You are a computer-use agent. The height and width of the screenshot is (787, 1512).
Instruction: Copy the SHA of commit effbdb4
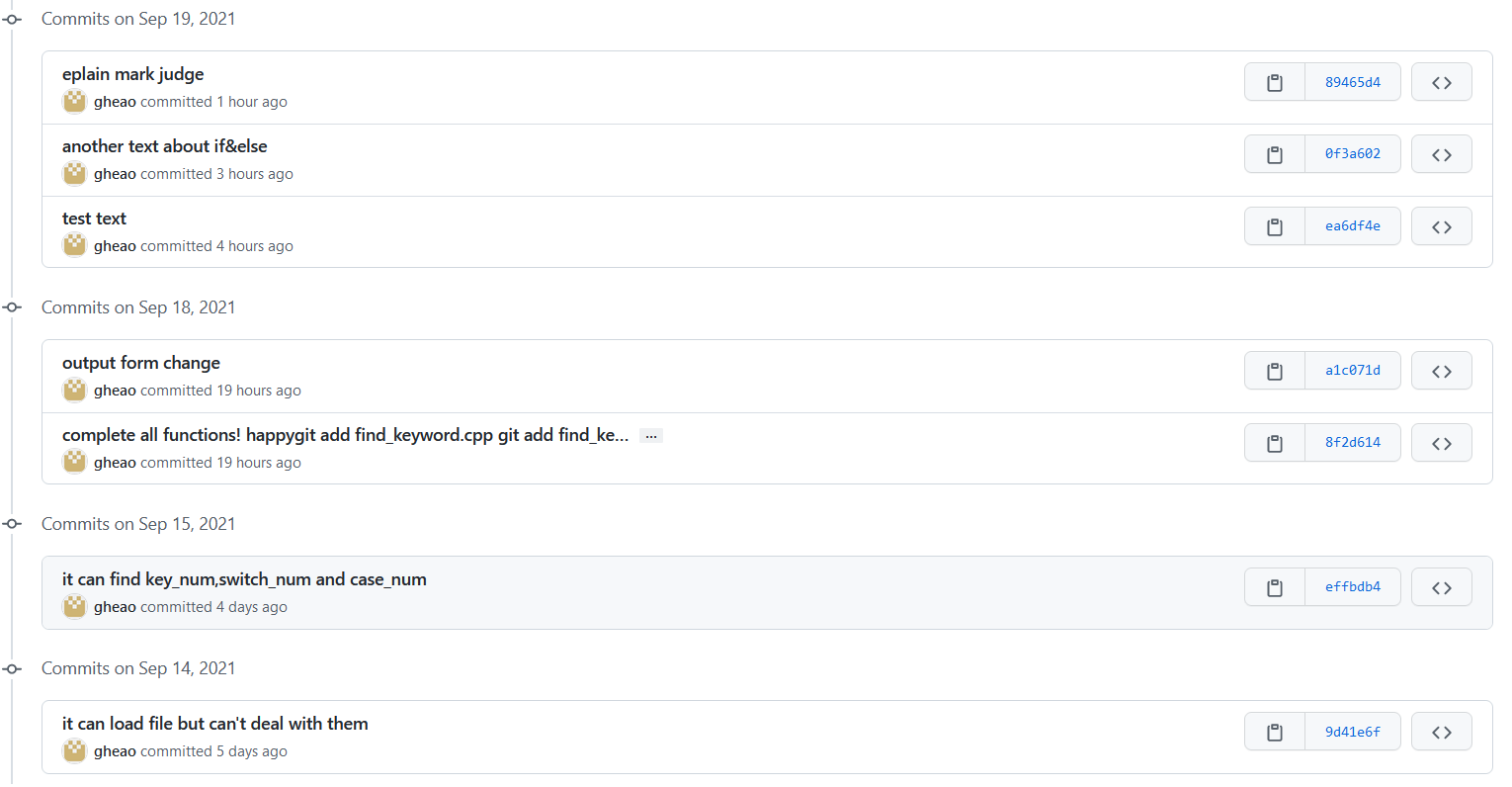coord(1274,587)
